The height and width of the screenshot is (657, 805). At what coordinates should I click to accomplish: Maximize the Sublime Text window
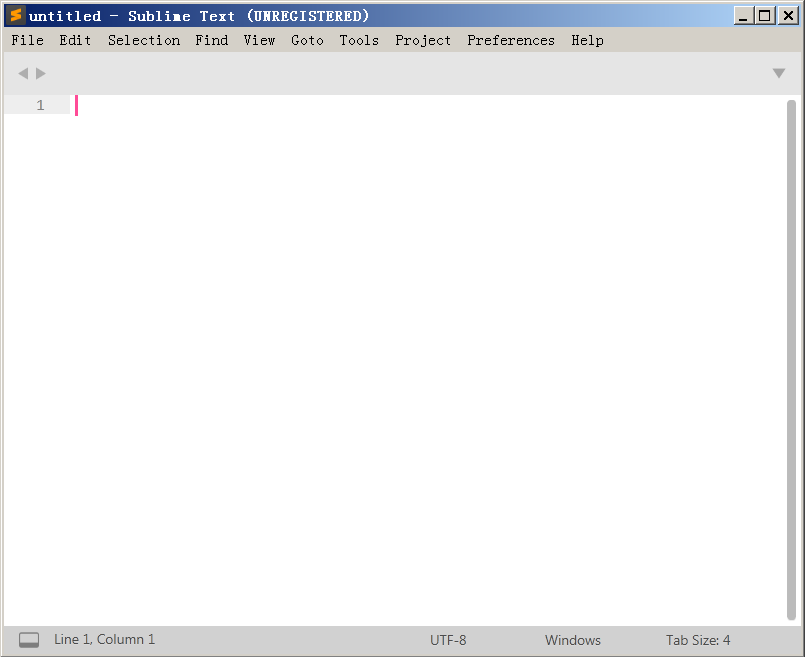click(764, 16)
